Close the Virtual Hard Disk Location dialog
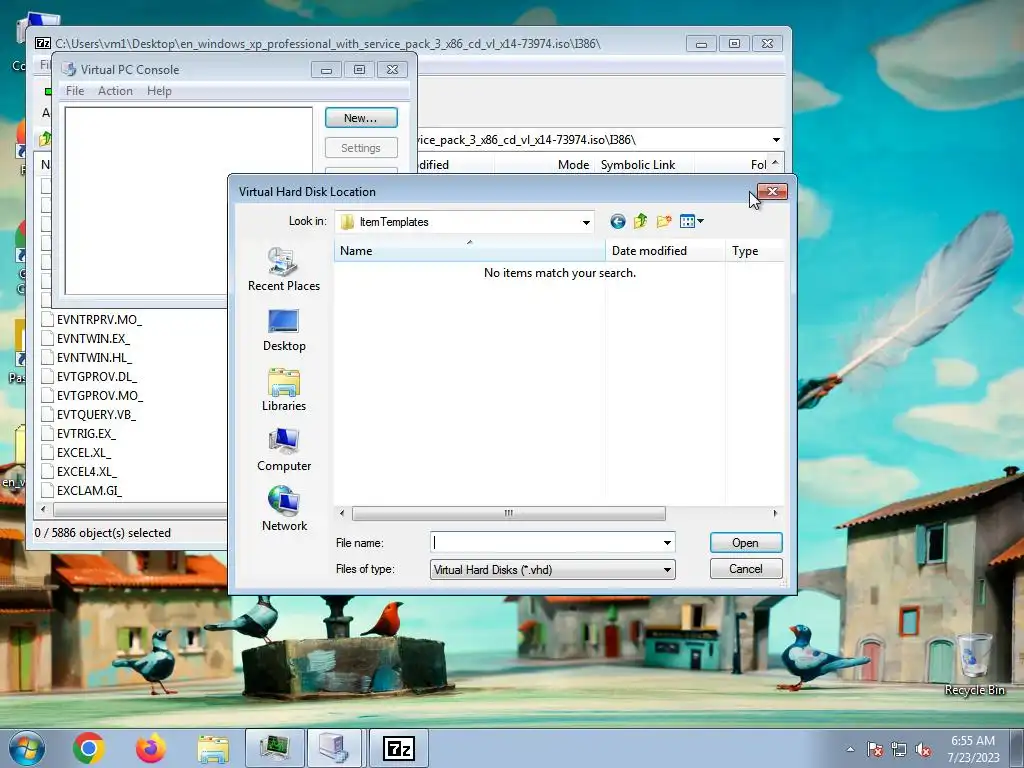This screenshot has height=768, width=1024. 773,191
